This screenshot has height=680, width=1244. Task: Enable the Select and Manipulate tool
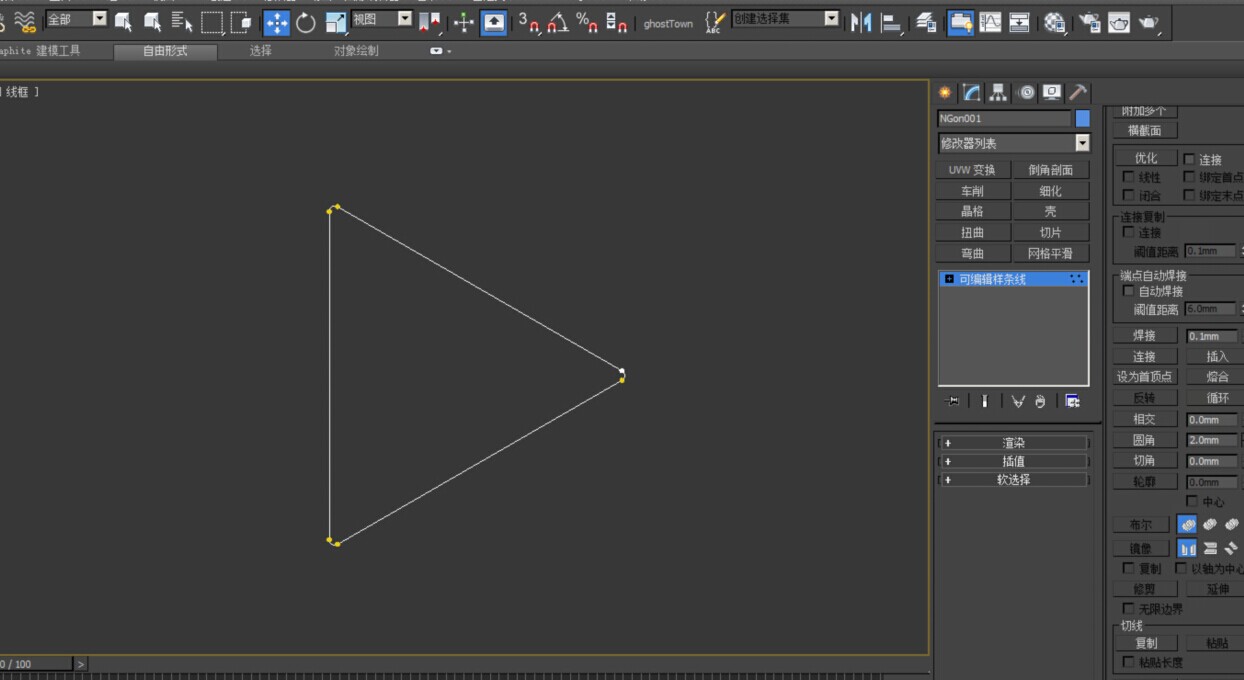pyautogui.click(x=464, y=22)
